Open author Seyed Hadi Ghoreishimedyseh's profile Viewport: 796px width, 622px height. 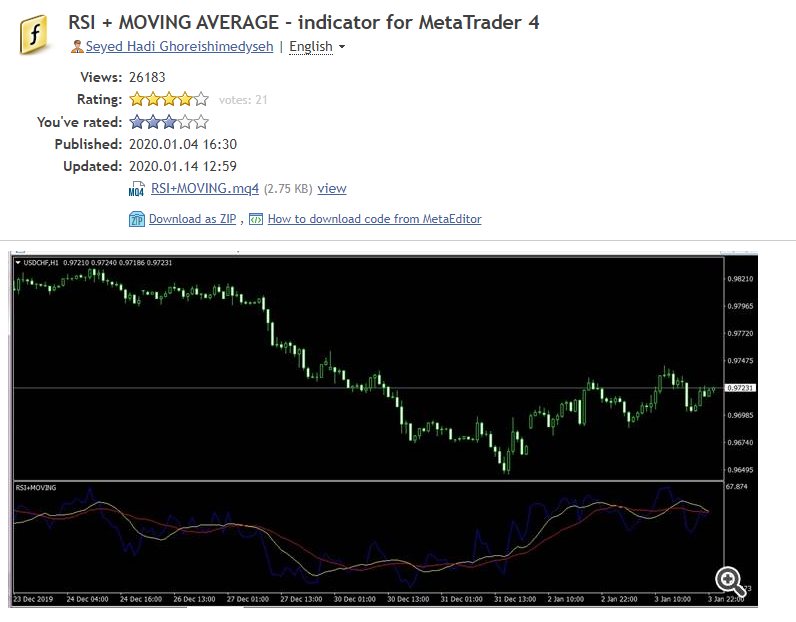pyautogui.click(x=179, y=47)
